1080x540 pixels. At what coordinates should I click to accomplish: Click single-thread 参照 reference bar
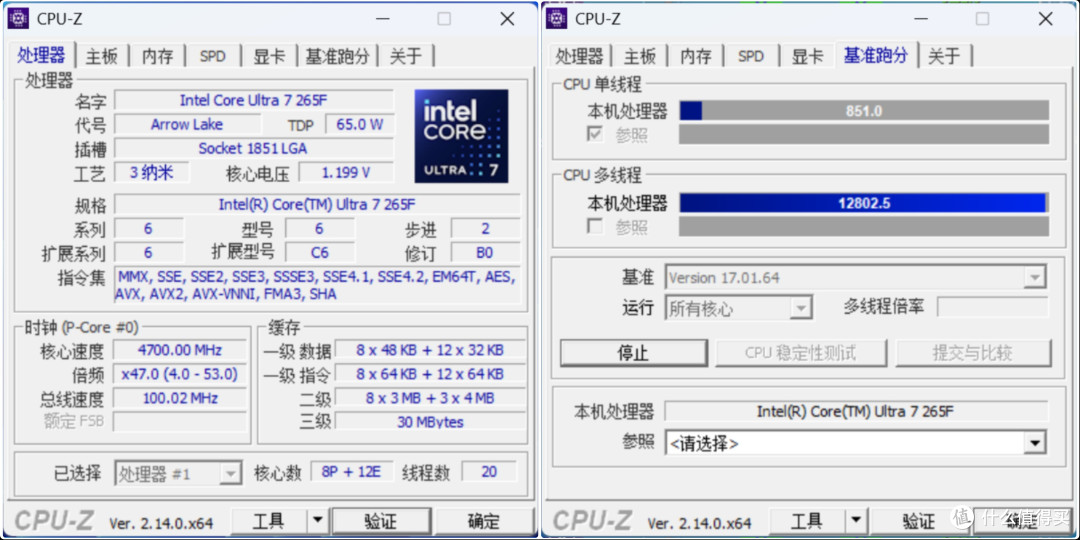pyautogui.click(x=864, y=134)
